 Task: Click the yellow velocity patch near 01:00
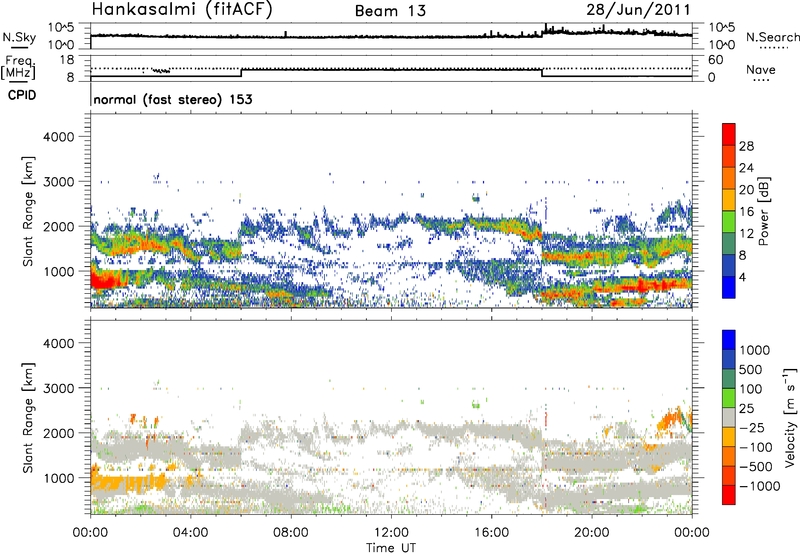(128, 482)
